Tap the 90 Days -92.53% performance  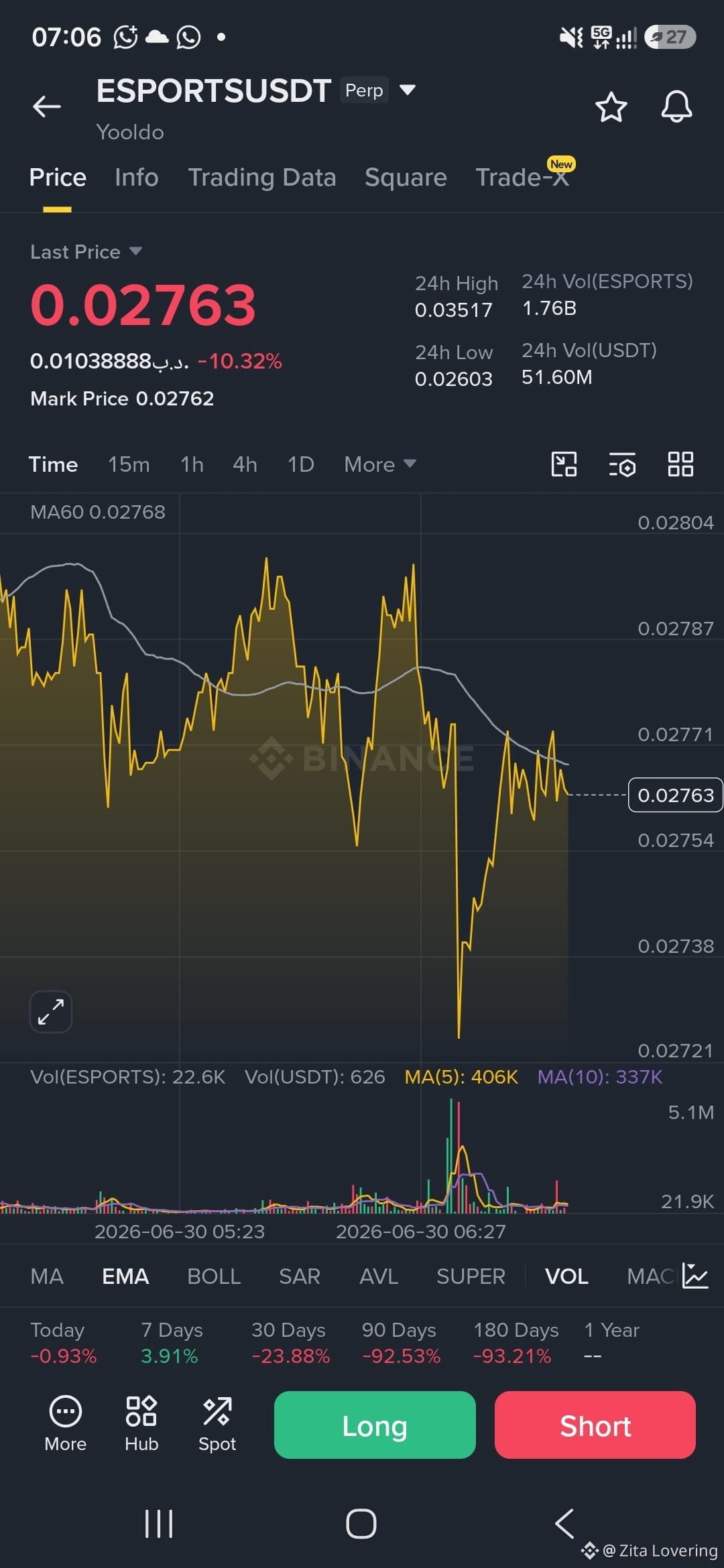point(401,1343)
